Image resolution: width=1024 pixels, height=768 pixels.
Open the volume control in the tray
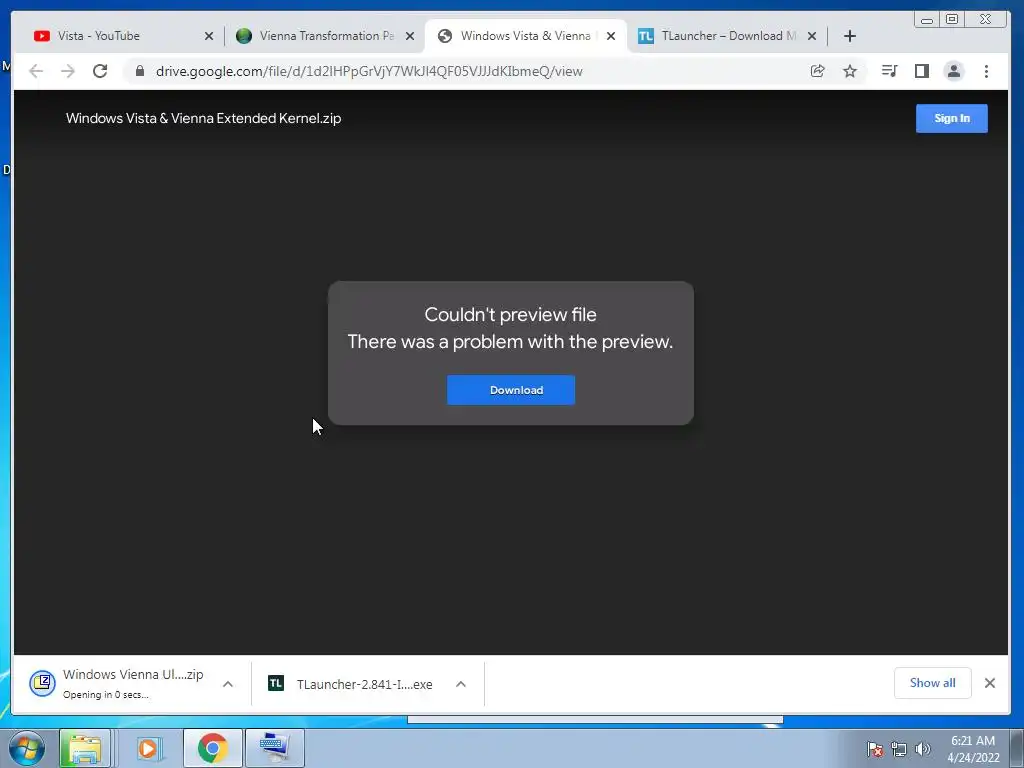tap(923, 749)
